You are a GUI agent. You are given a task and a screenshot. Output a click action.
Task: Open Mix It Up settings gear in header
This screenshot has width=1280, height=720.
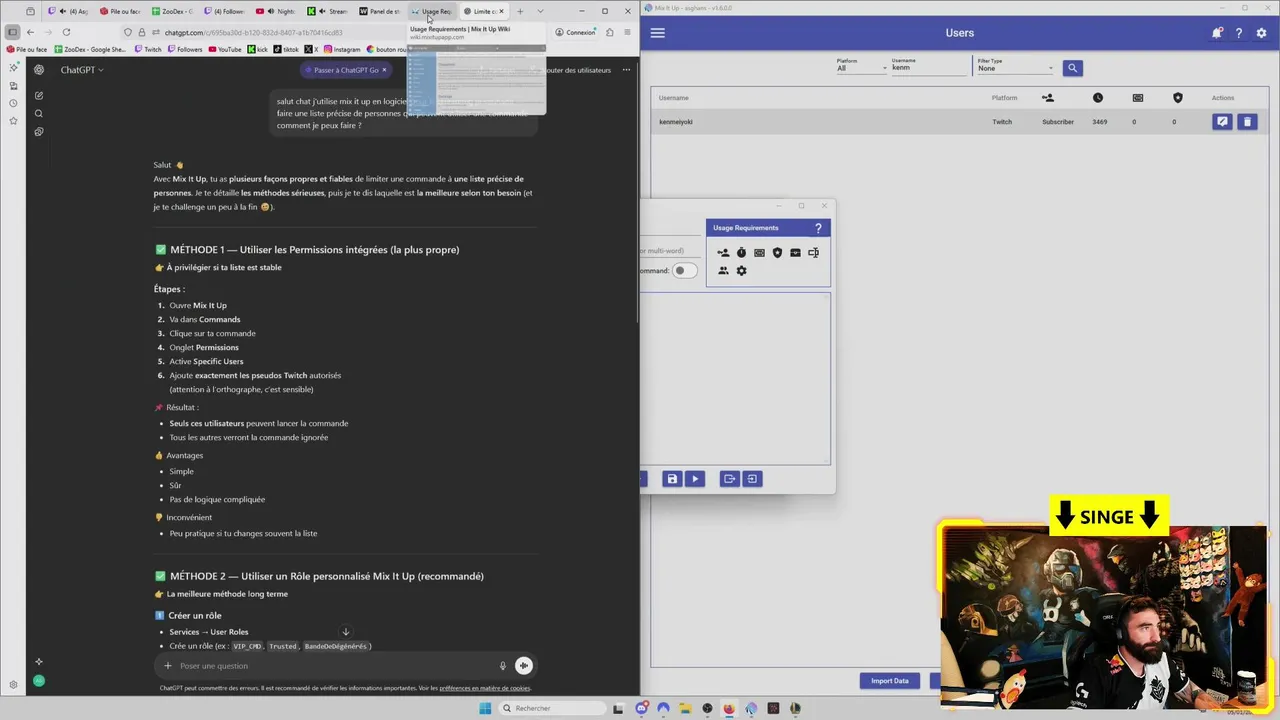coord(1261,33)
